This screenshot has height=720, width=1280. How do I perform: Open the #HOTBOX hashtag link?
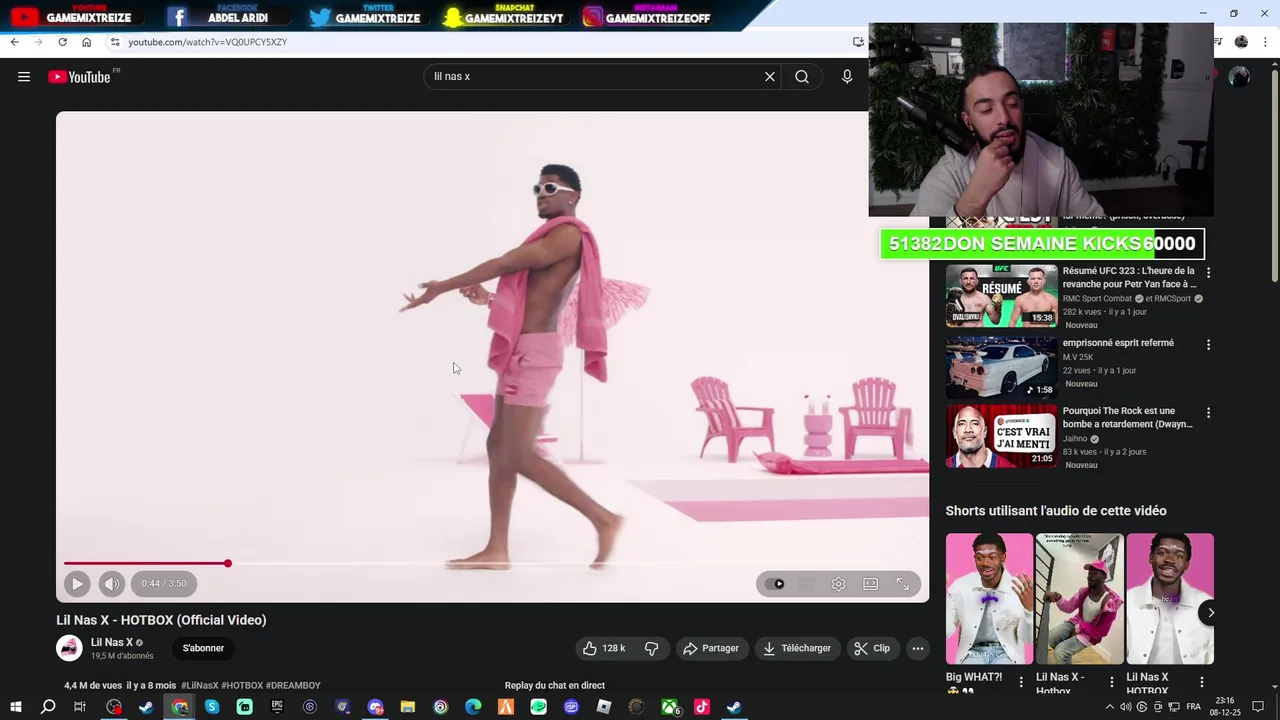(242, 686)
